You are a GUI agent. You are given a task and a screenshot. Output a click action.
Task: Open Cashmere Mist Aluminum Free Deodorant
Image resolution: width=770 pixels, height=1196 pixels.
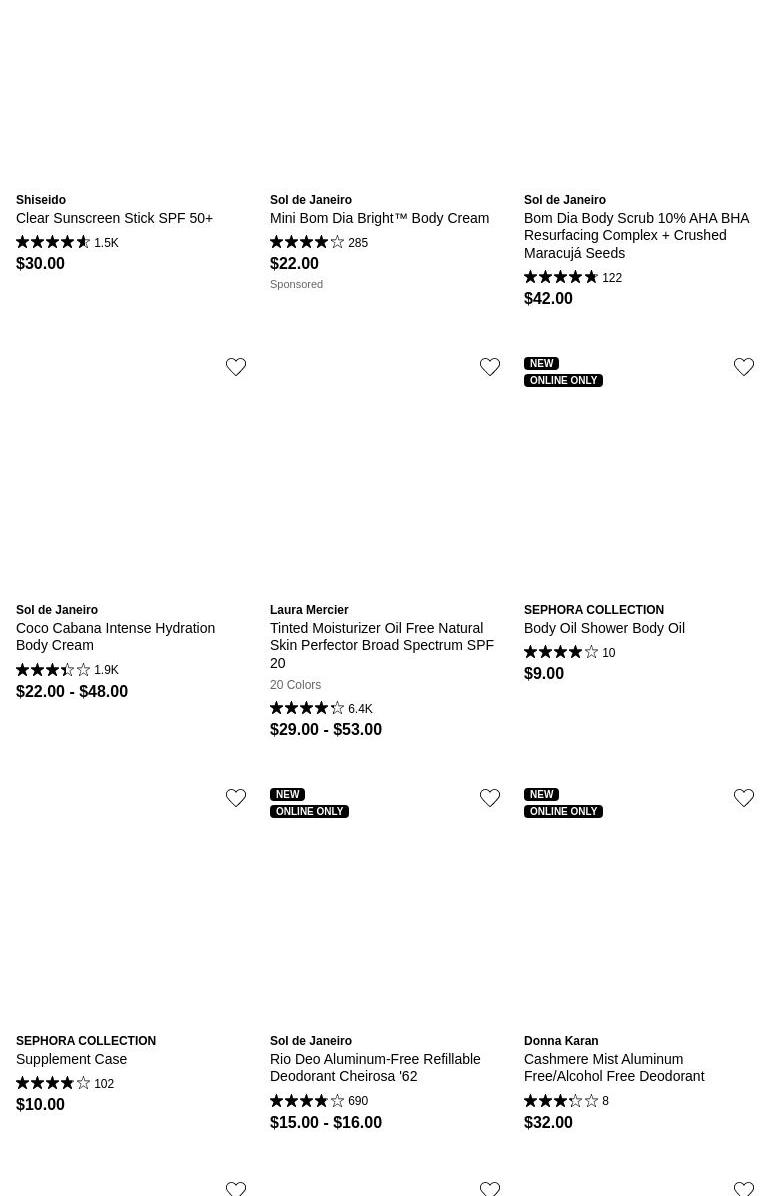tap(613, 1067)
